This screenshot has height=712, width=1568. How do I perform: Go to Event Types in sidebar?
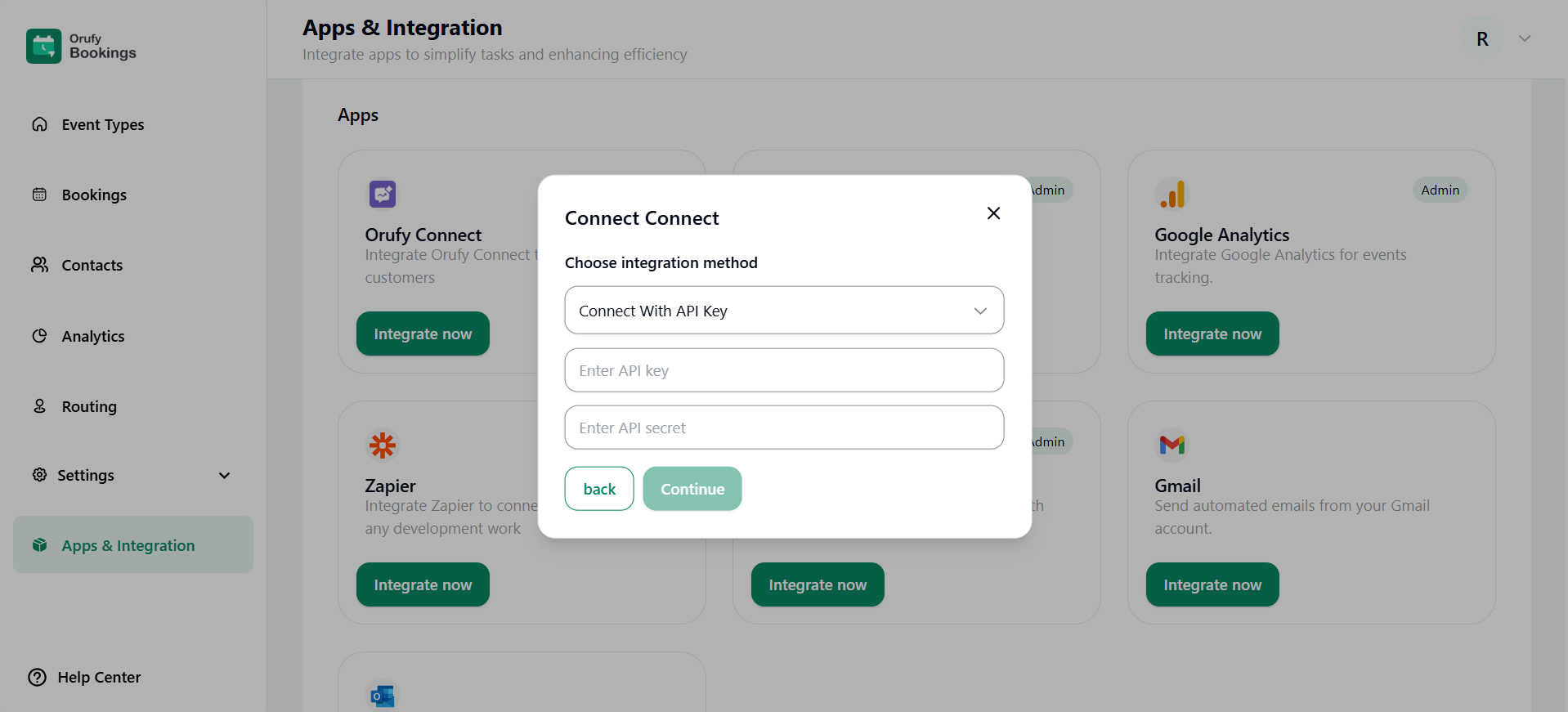(102, 125)
